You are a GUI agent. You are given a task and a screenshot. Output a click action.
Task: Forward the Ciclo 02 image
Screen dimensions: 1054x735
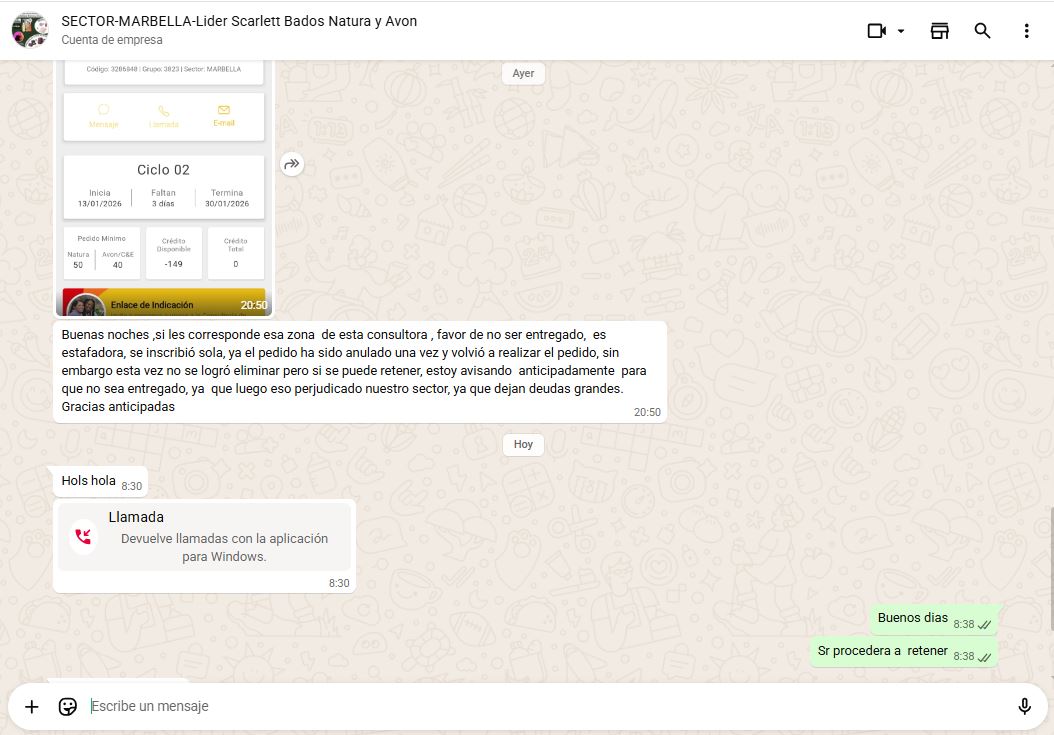point(291,164)
